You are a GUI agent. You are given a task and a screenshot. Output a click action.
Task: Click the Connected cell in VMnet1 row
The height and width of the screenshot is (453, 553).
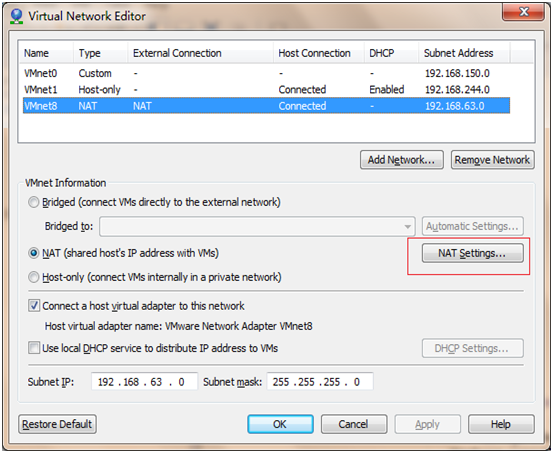tap(302, 90)
